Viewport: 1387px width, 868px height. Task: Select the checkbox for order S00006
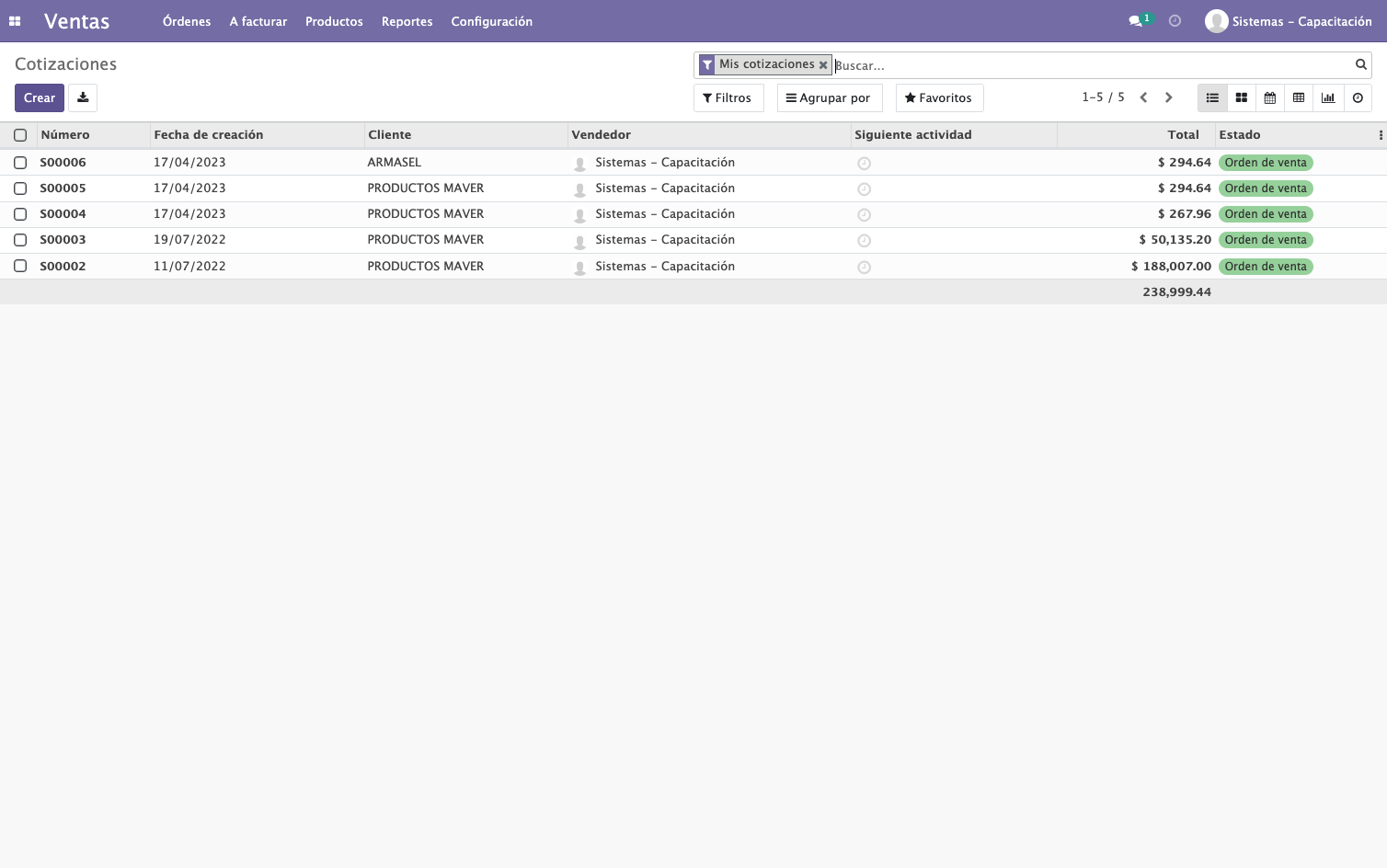pyautogui.click(x=20, y=163)
